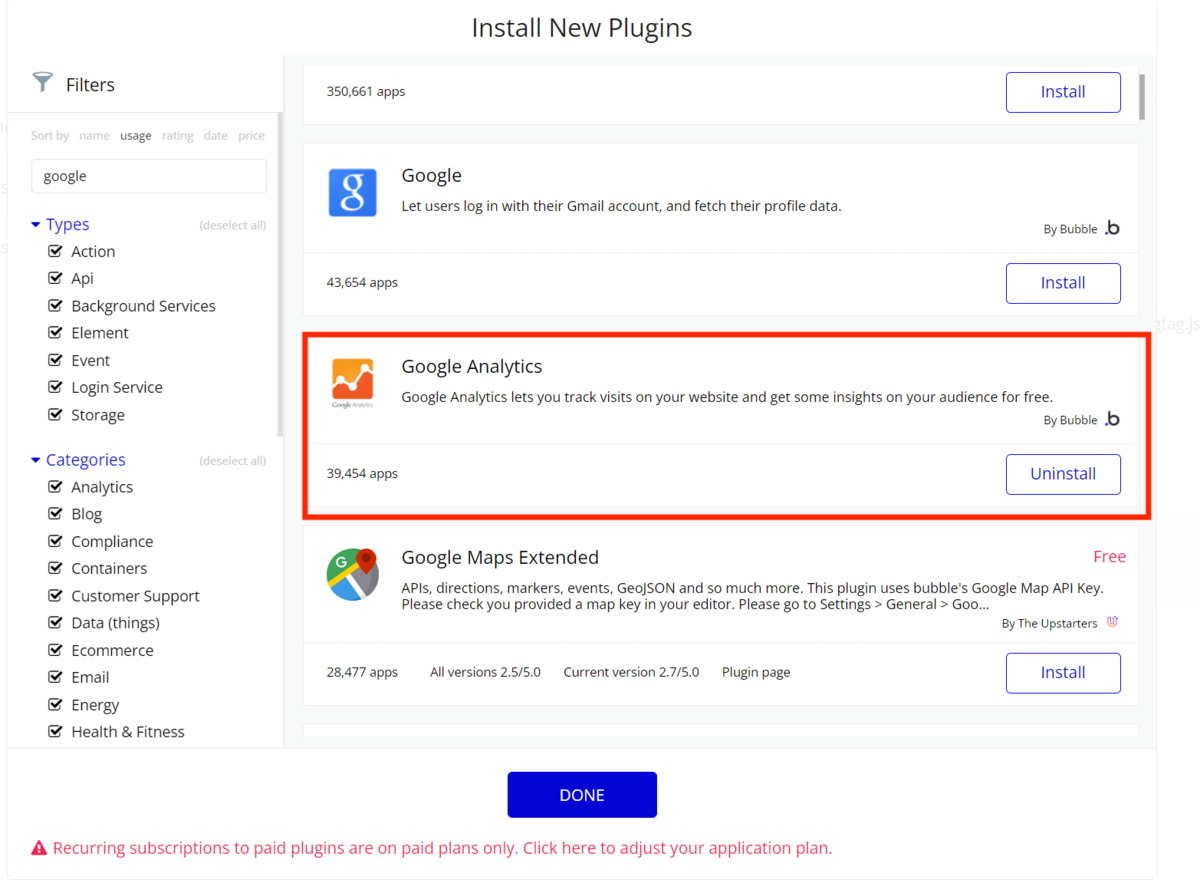Click All versions 2.5/5.0 rating
Viewport: 1200px width, 883px height.
click(485, 672)
